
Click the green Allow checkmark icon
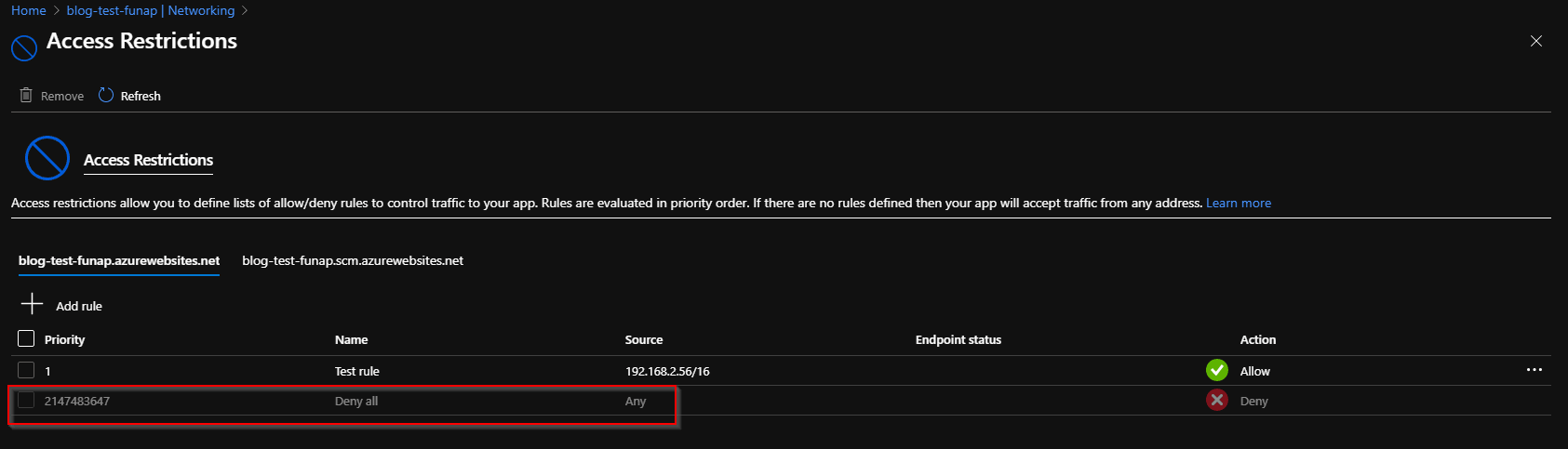coord(1217,370)
